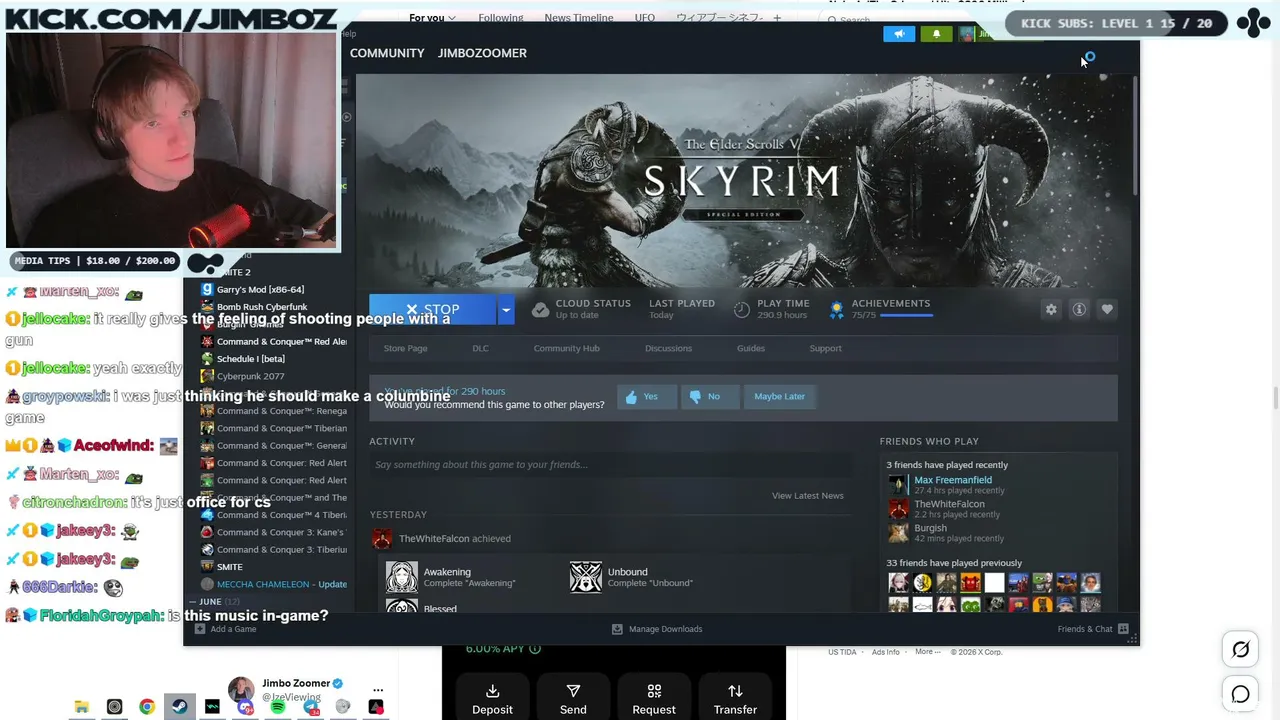Open the Community Hub tab
This screenshot has width=1280, height=720.
(x=566, y=348)
